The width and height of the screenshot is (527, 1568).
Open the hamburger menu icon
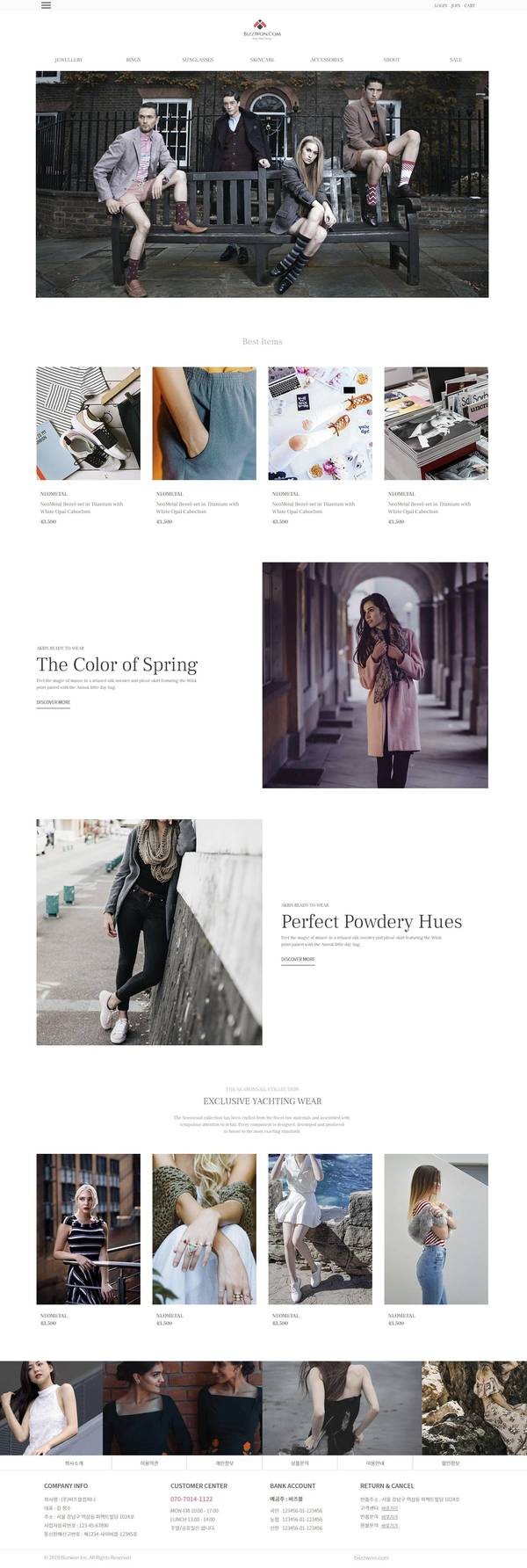coord(46,5)
